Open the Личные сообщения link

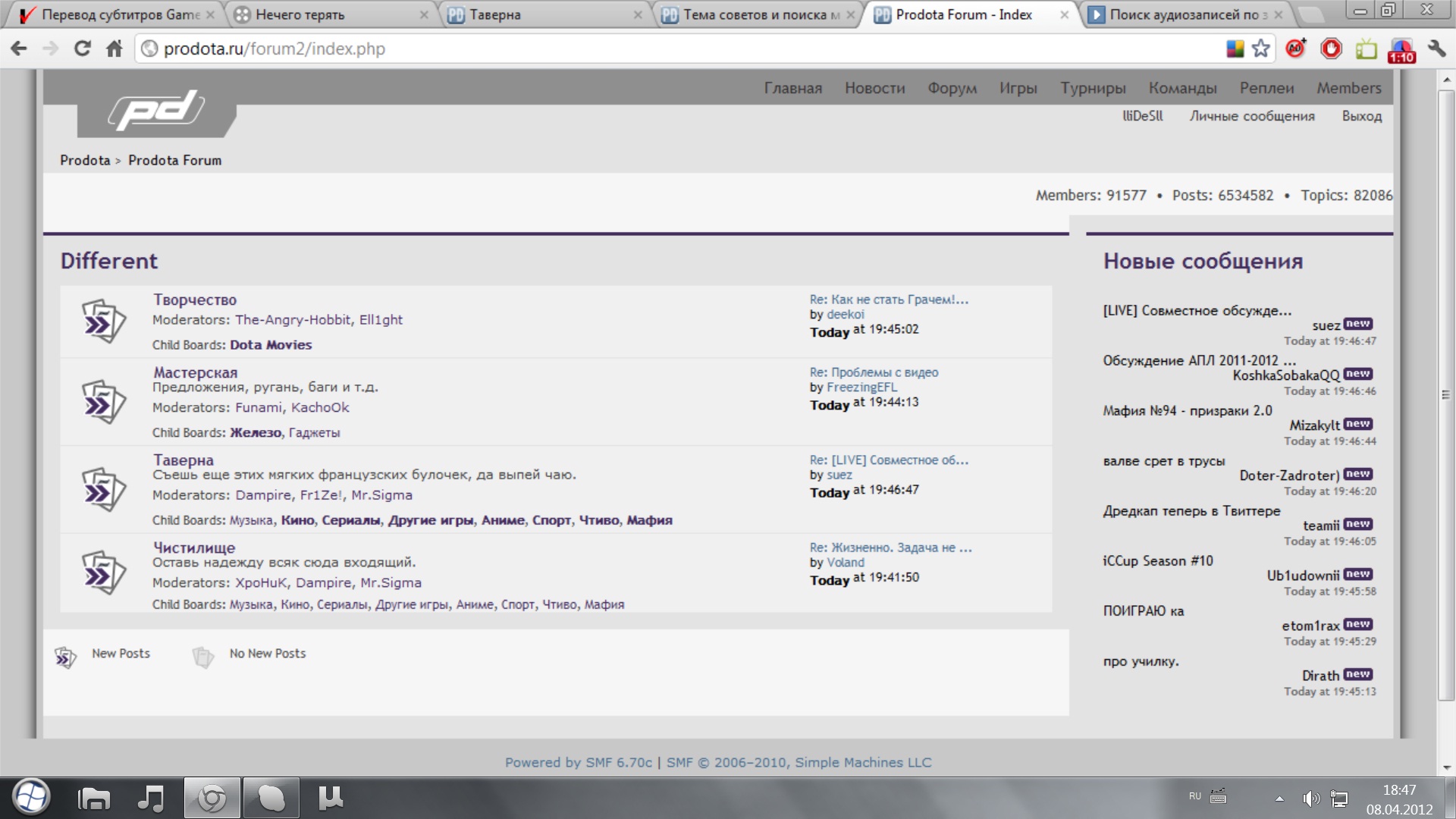tap(1251, 116)
